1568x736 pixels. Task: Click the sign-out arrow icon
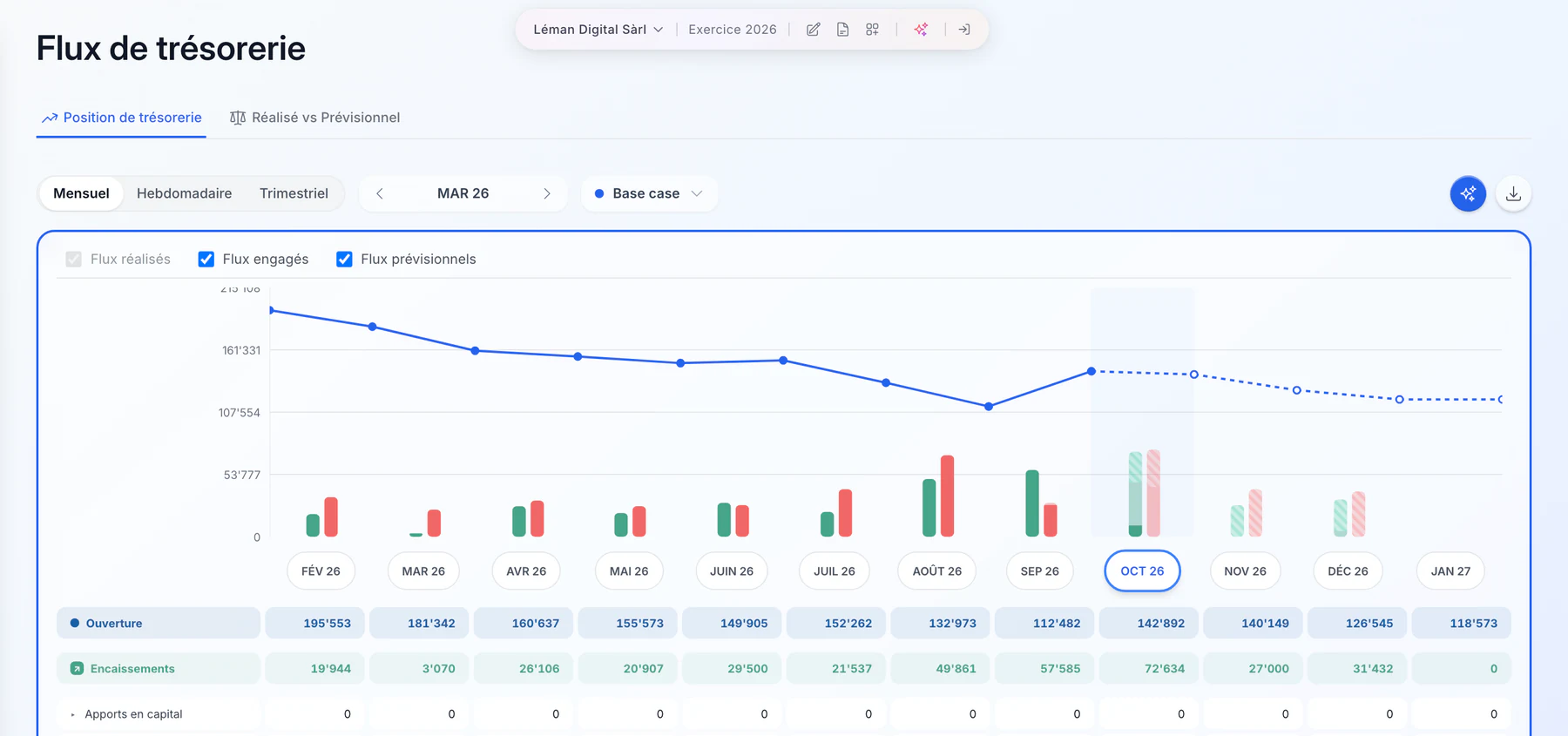[x=964, y=30]
